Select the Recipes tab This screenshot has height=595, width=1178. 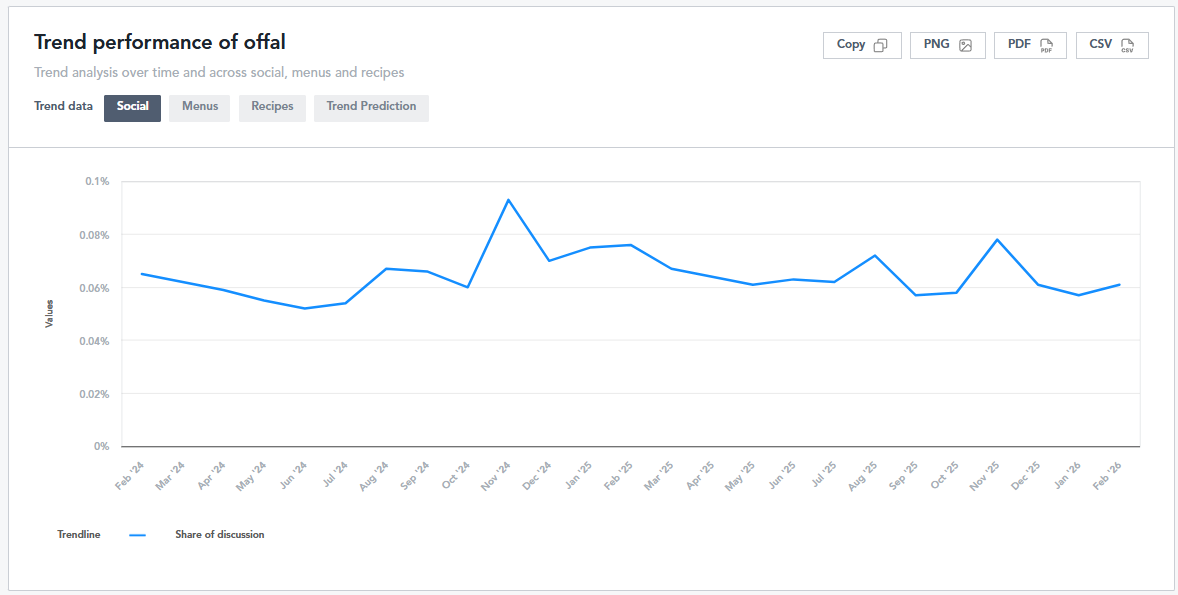click(x=272, y=107)
